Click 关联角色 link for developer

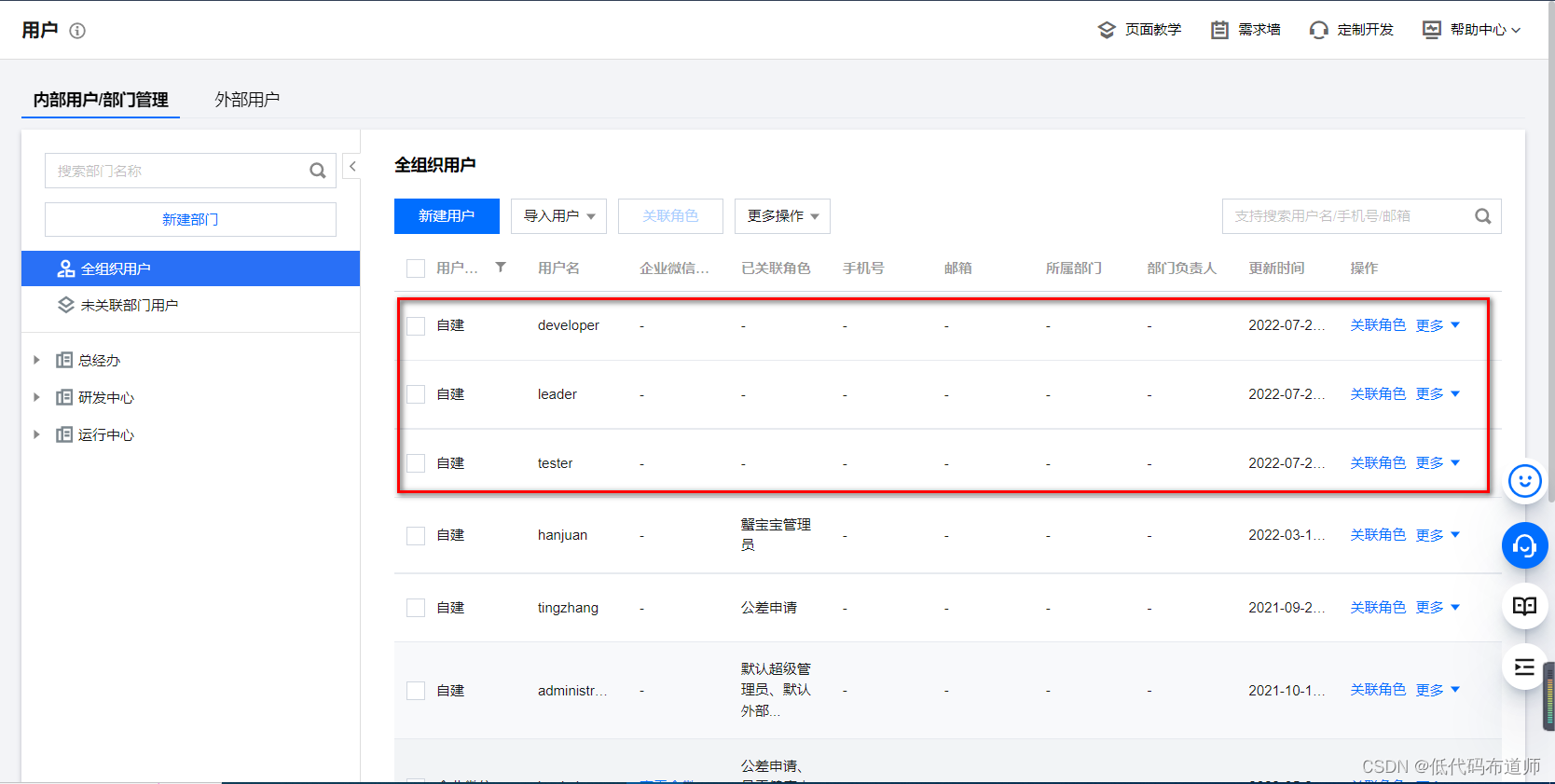[x=1378, y=325]
